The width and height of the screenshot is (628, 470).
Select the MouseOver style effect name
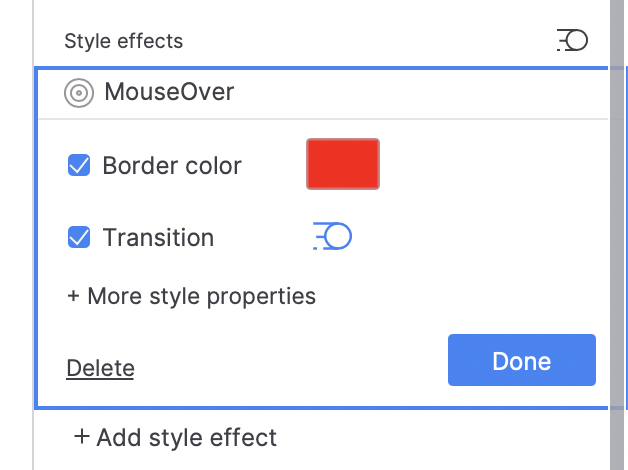pos(169,93)
